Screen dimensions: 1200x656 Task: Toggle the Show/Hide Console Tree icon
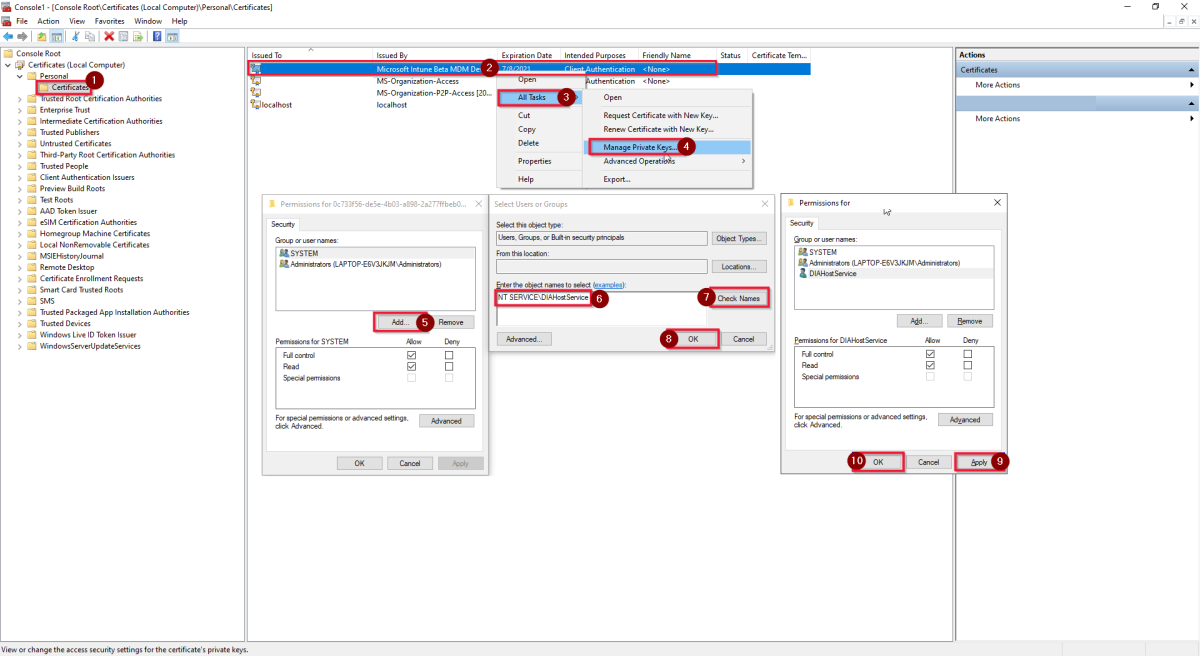click(x=57, y=37)
